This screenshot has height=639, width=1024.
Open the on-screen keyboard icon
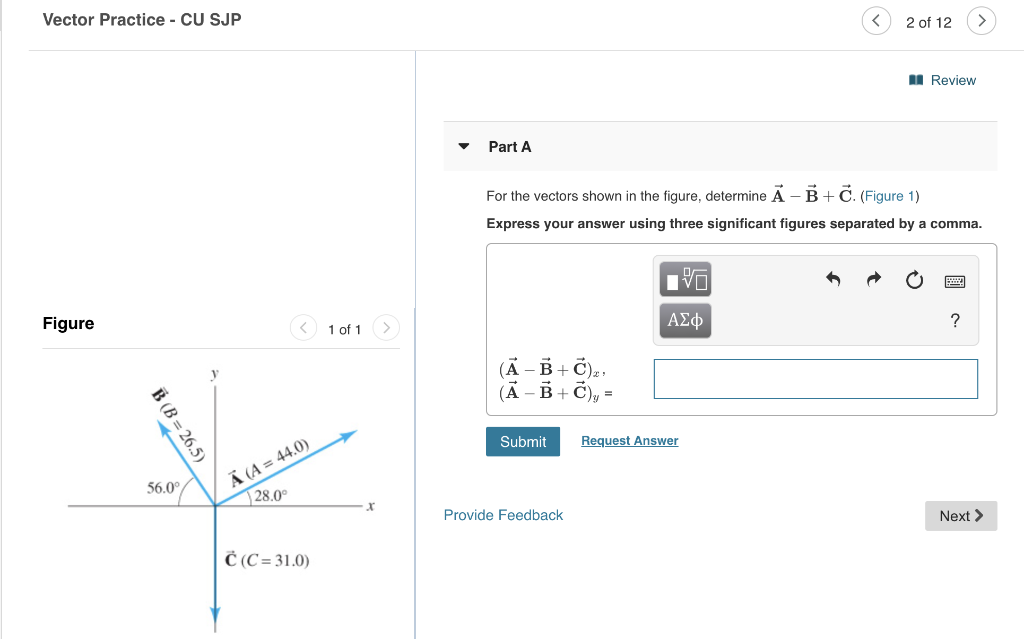click(955, 281)
